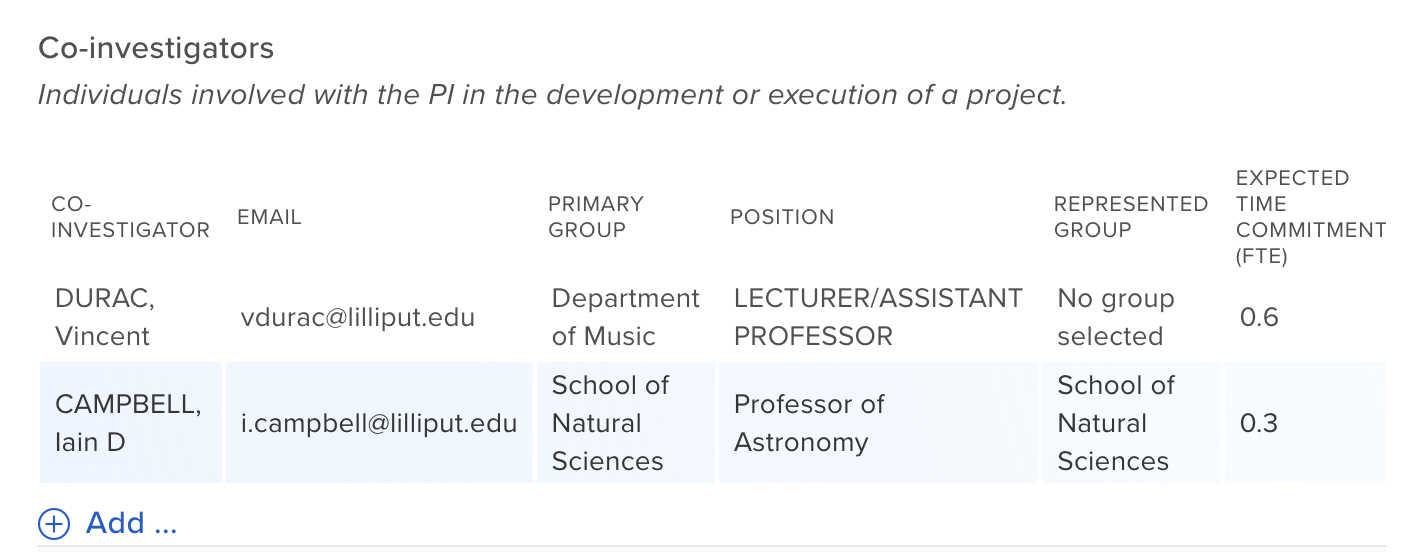Click the Primary Group column header
1408x552 pixels.
point(596,217)
